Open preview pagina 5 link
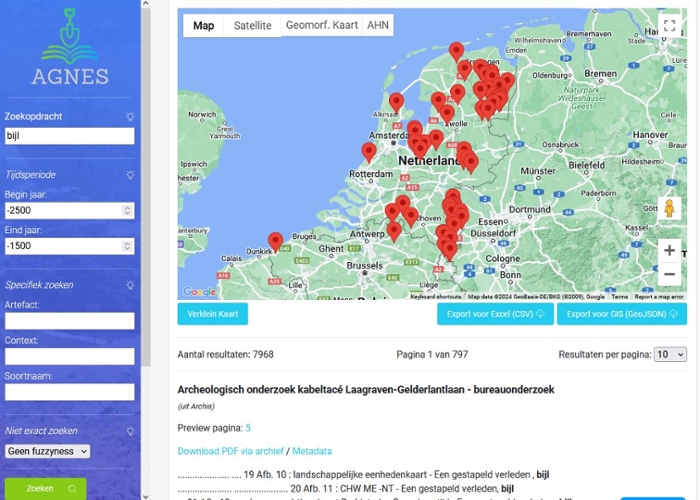 click(x=248, y=428)
